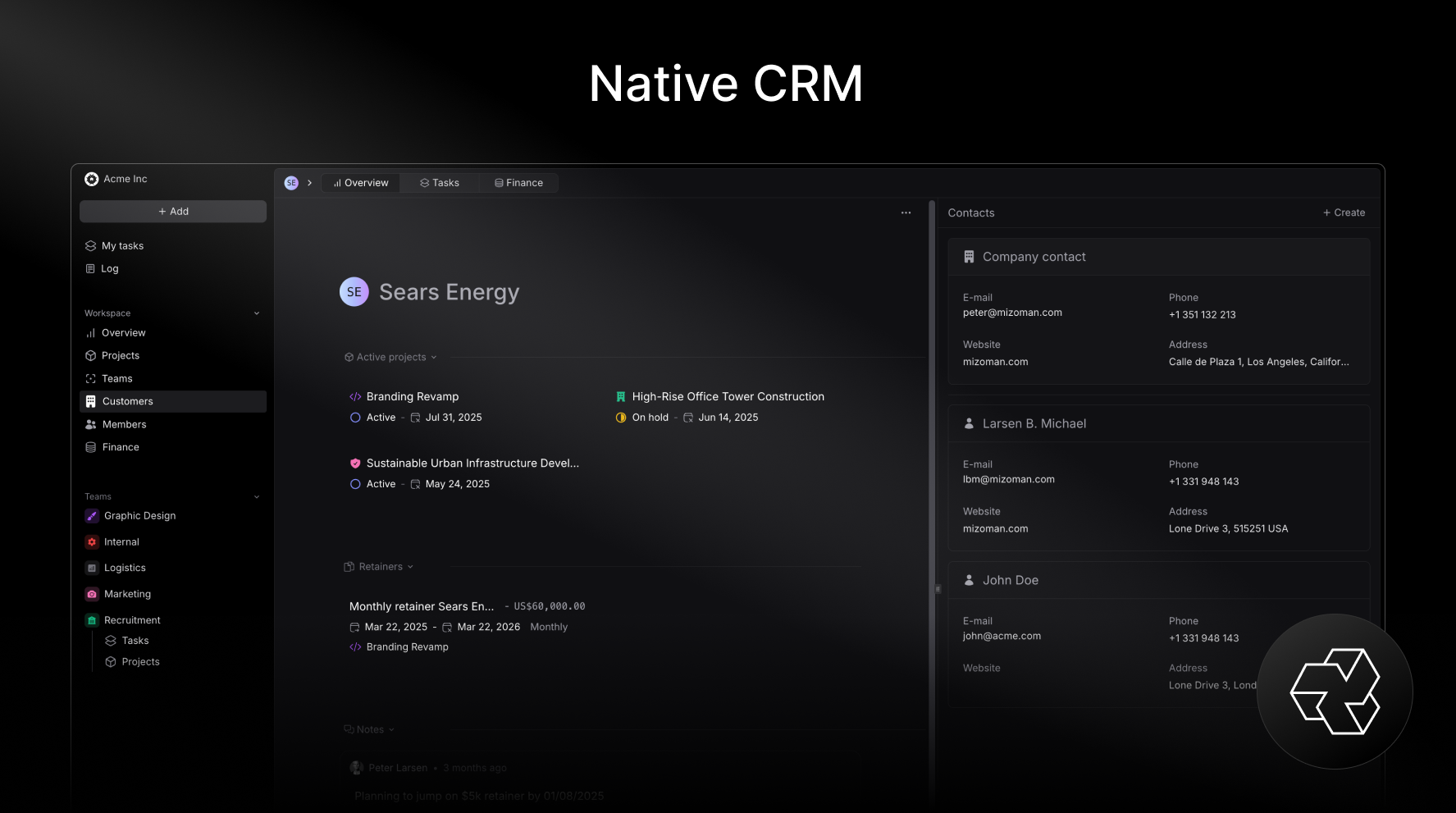Viewport: 1456px width, 813px height.
Task: Click the John Doe person icon
Action: click(x=969, y=580)
